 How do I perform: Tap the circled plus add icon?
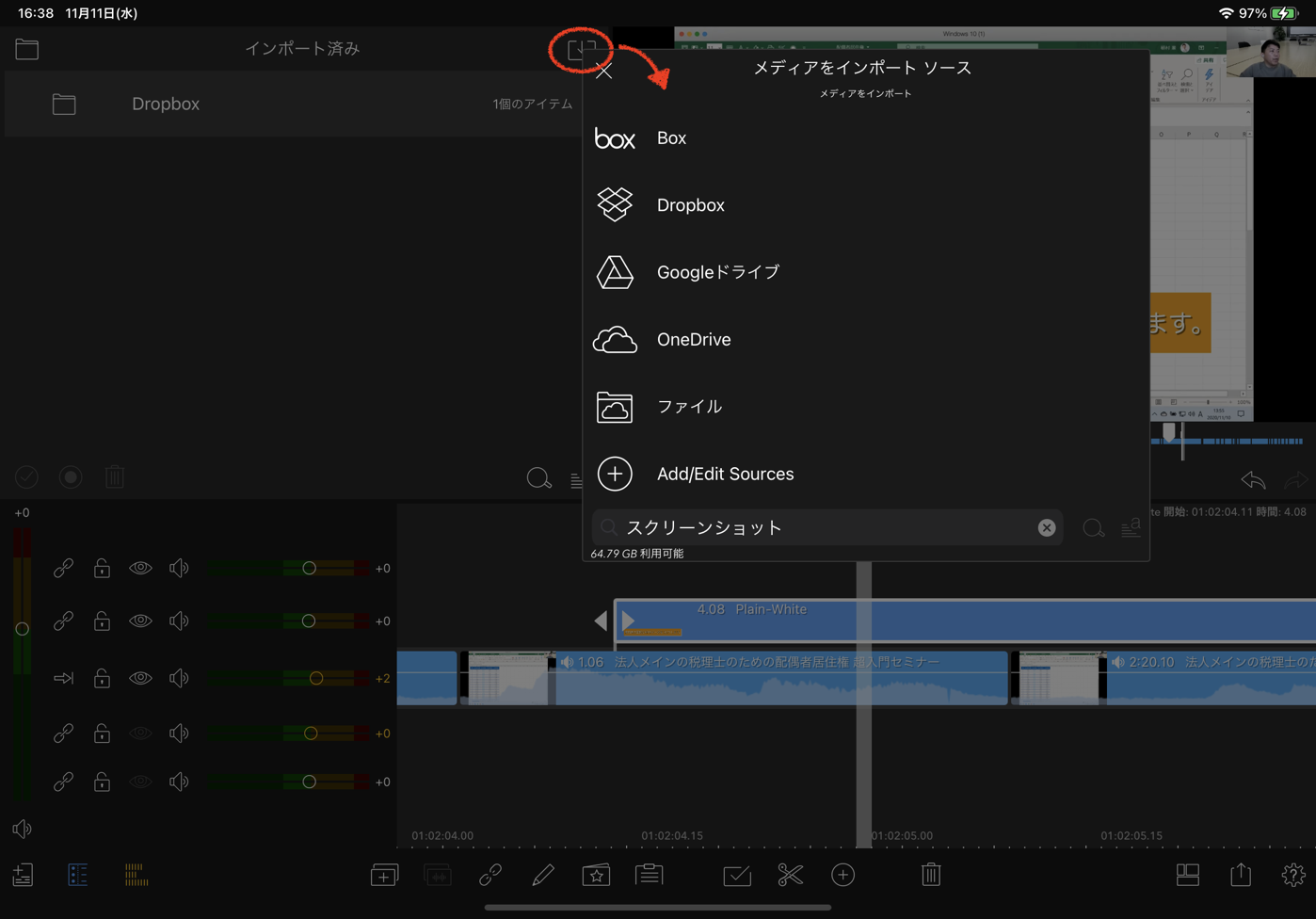tap(843, 875)
